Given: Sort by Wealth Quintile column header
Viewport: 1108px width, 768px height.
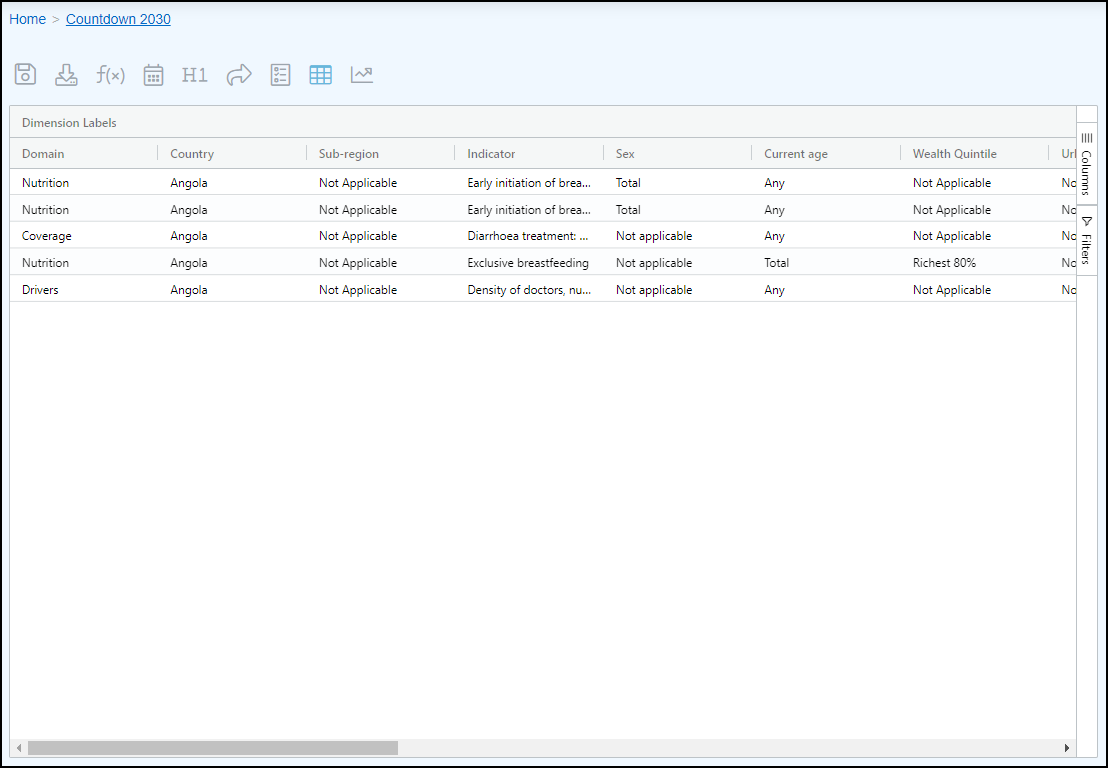Looking at the screenshot, I should [954, 154].
